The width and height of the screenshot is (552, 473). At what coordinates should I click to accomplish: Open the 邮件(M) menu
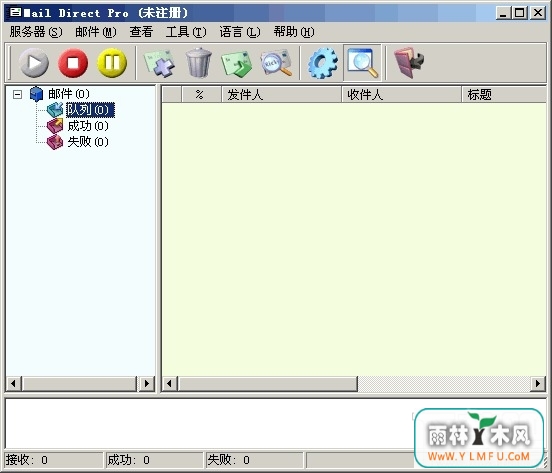tap(96, 32)
